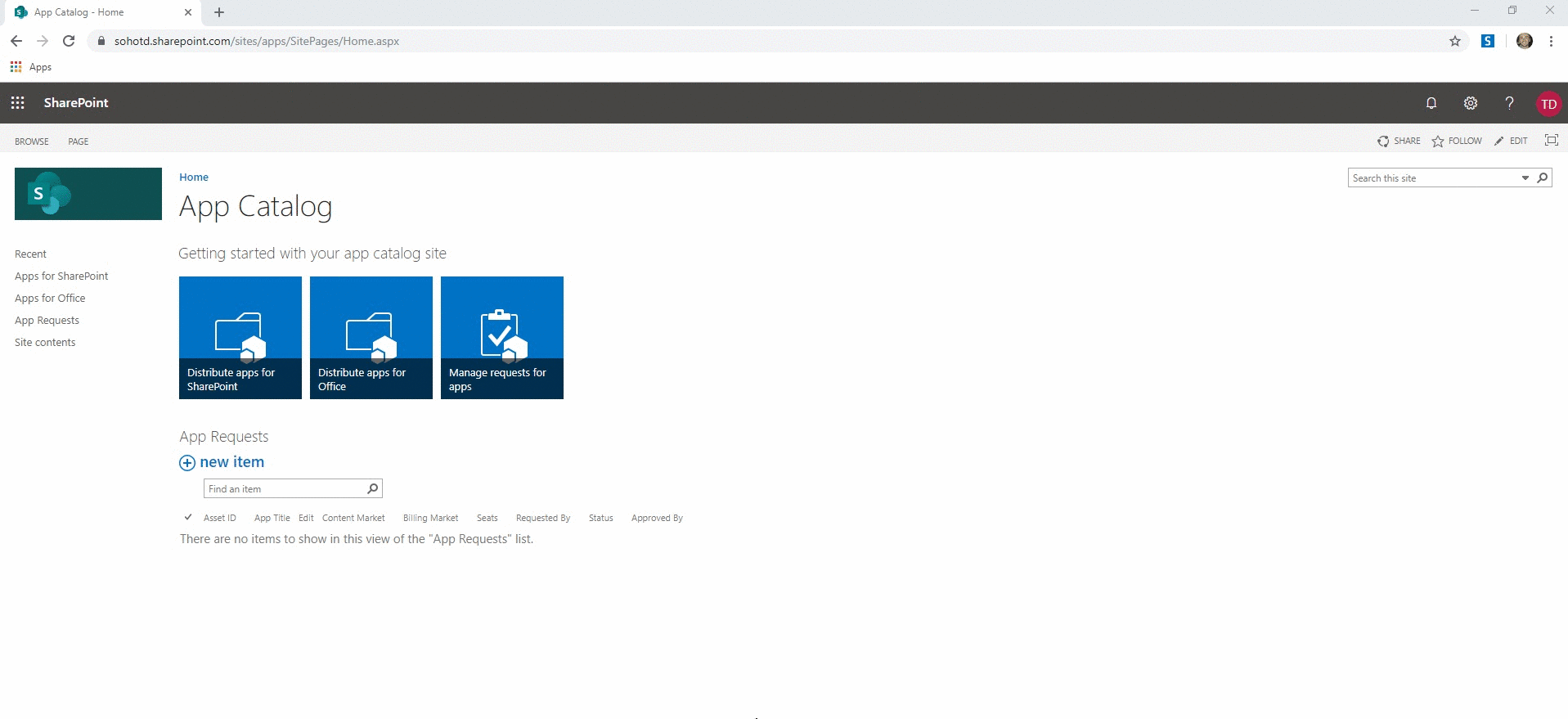
Task: Toggle the select-all checkmark in list header
Action: [x=188, y=517]
